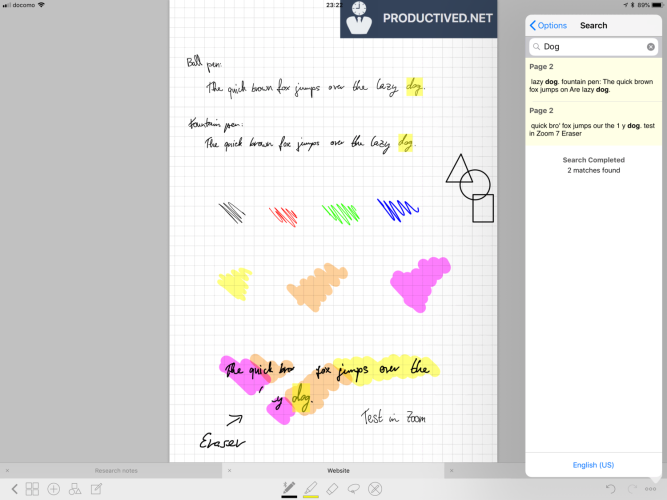Switch to the Research notes tab

(116, 471)
